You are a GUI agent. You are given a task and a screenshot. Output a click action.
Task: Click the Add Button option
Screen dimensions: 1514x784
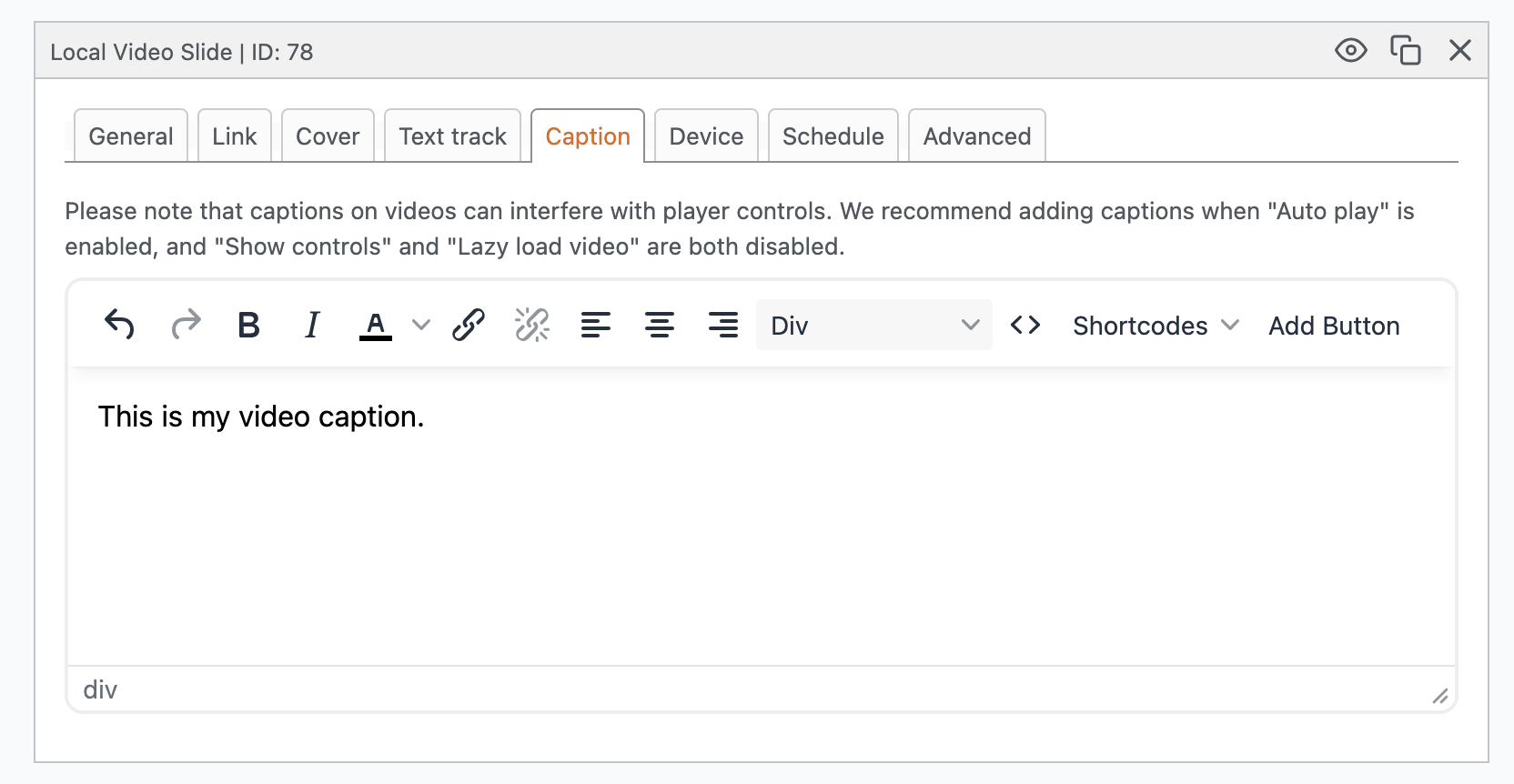[1334, 326]
